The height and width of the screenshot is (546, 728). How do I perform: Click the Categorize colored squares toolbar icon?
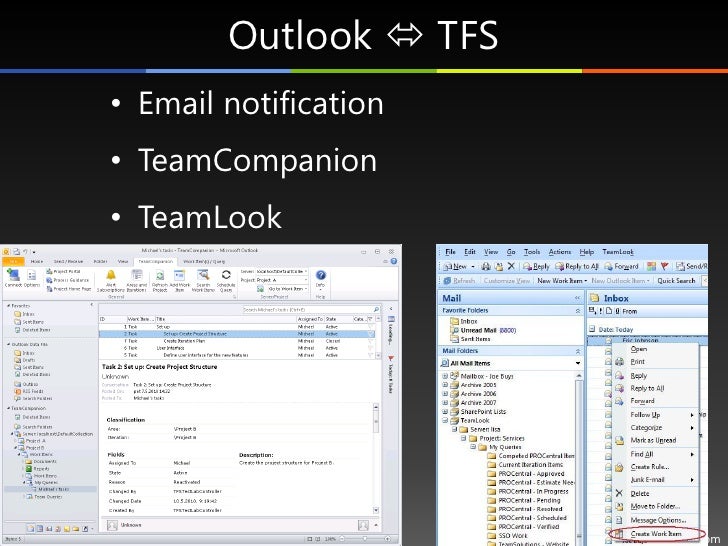[651, 266]
